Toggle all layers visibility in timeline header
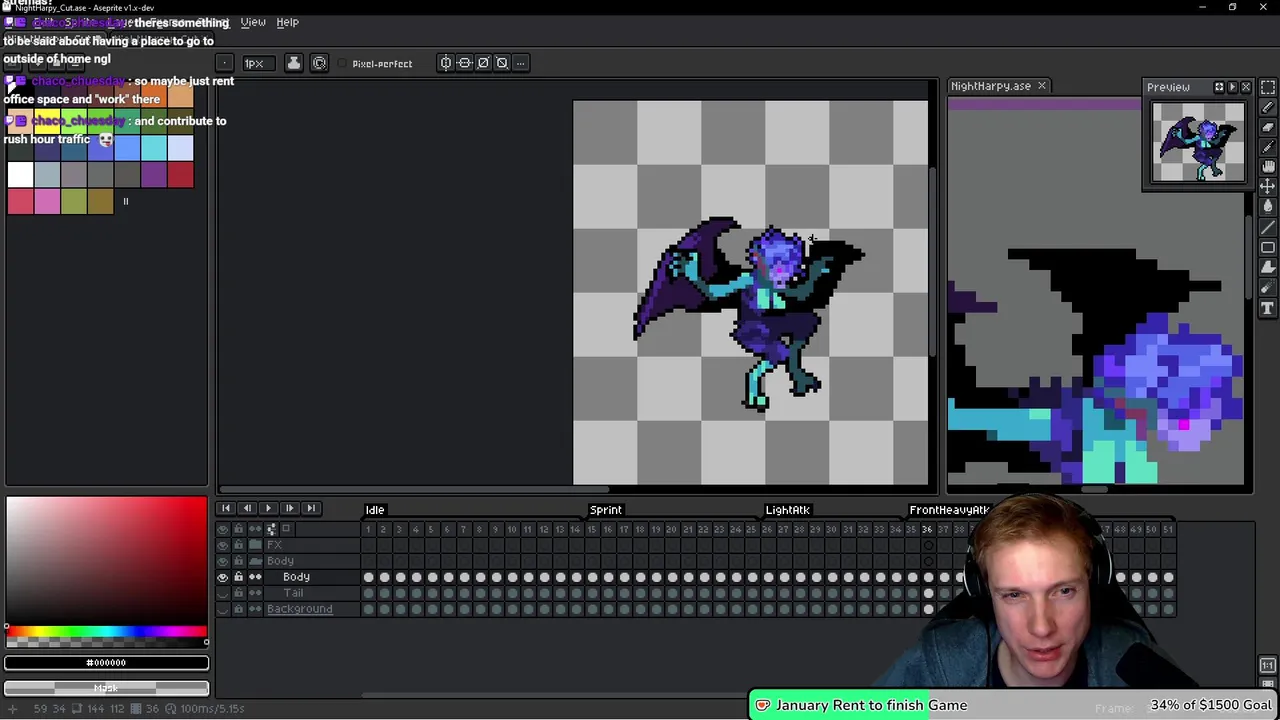The image size is (1280, 720). [223, 529]
